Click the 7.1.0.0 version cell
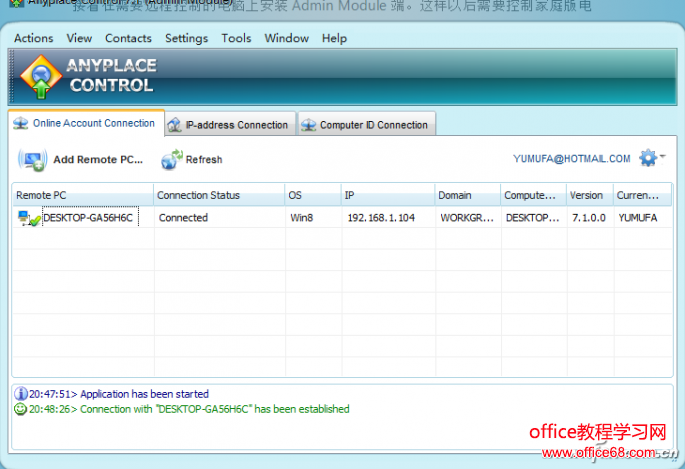The height and width of the screenshot is (469, 685). coord(589,217)
